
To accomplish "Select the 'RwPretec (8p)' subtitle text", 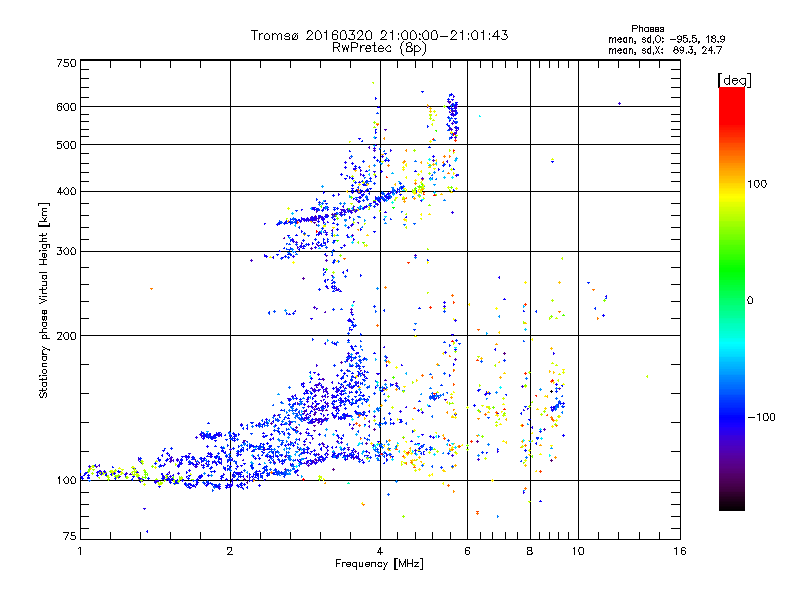I will pyautogui.click(x=379, y=48).
